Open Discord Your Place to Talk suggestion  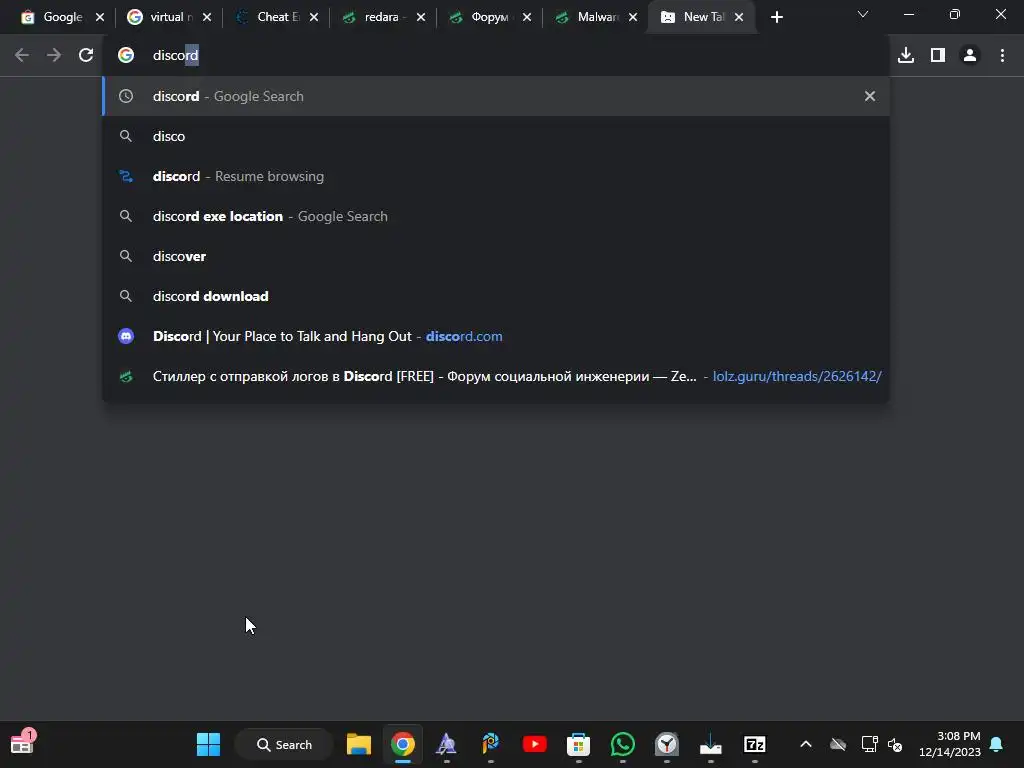coord(496,336)
